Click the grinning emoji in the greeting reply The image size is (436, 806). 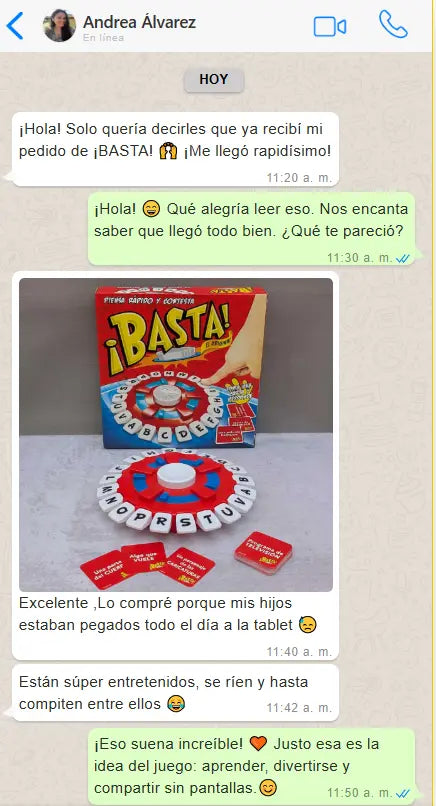coord(152,209)
